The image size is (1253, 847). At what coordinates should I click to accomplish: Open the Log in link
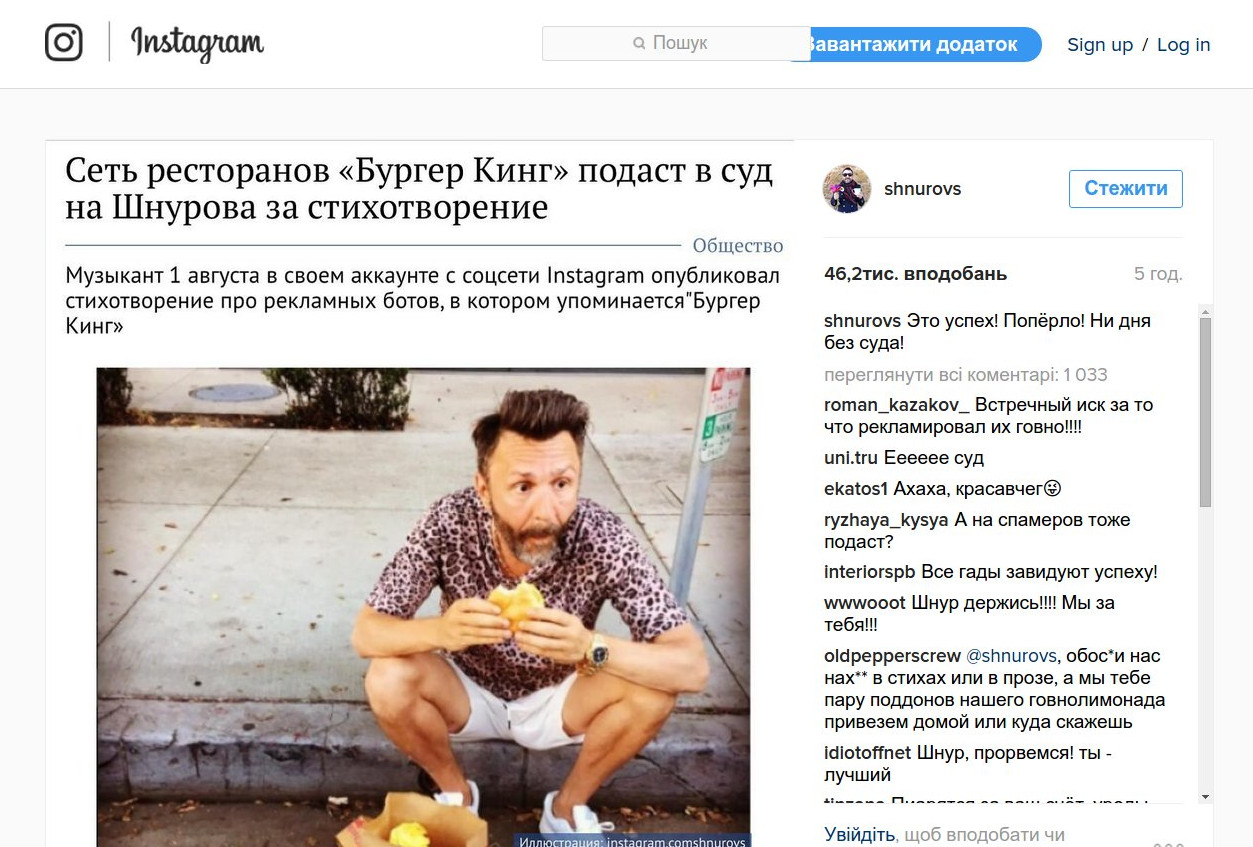1183,44
